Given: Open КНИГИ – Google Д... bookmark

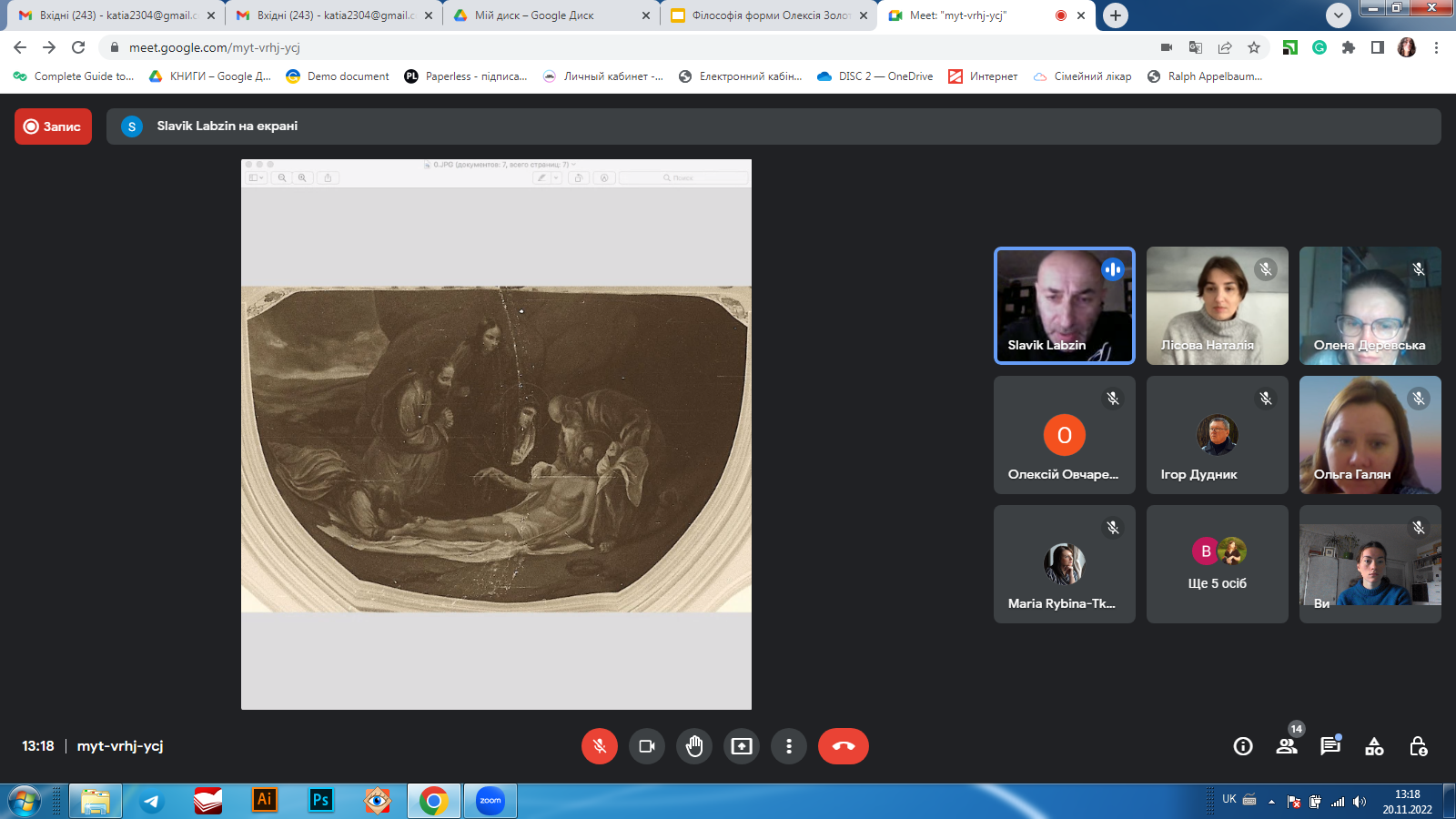Looking at the screenshot, I should click(x=210, y=76).
